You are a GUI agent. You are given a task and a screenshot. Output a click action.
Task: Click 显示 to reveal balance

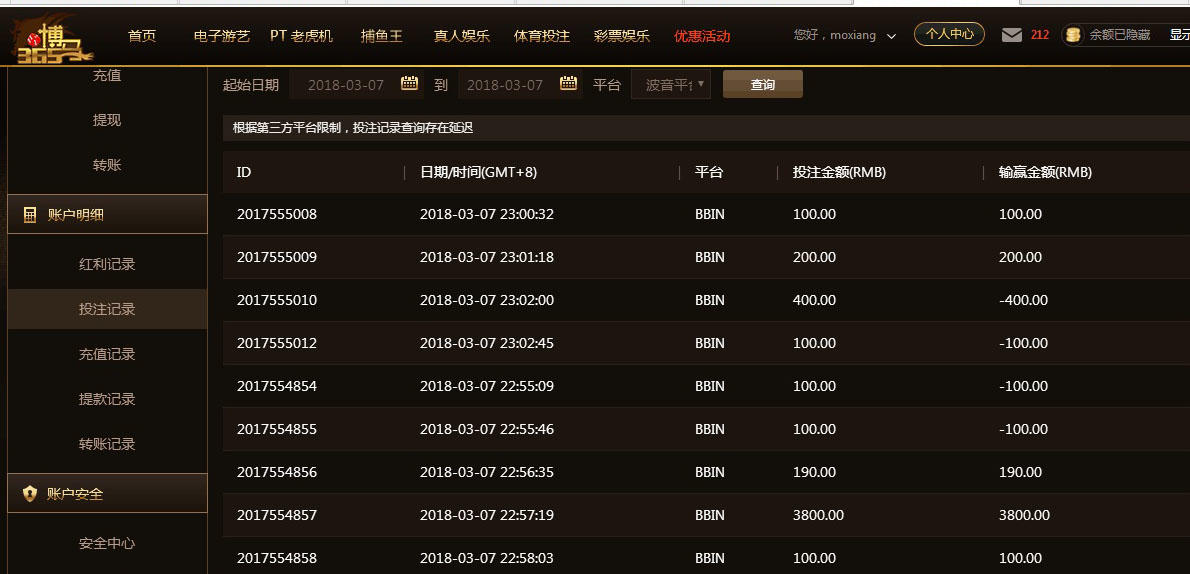(1179, 35)
